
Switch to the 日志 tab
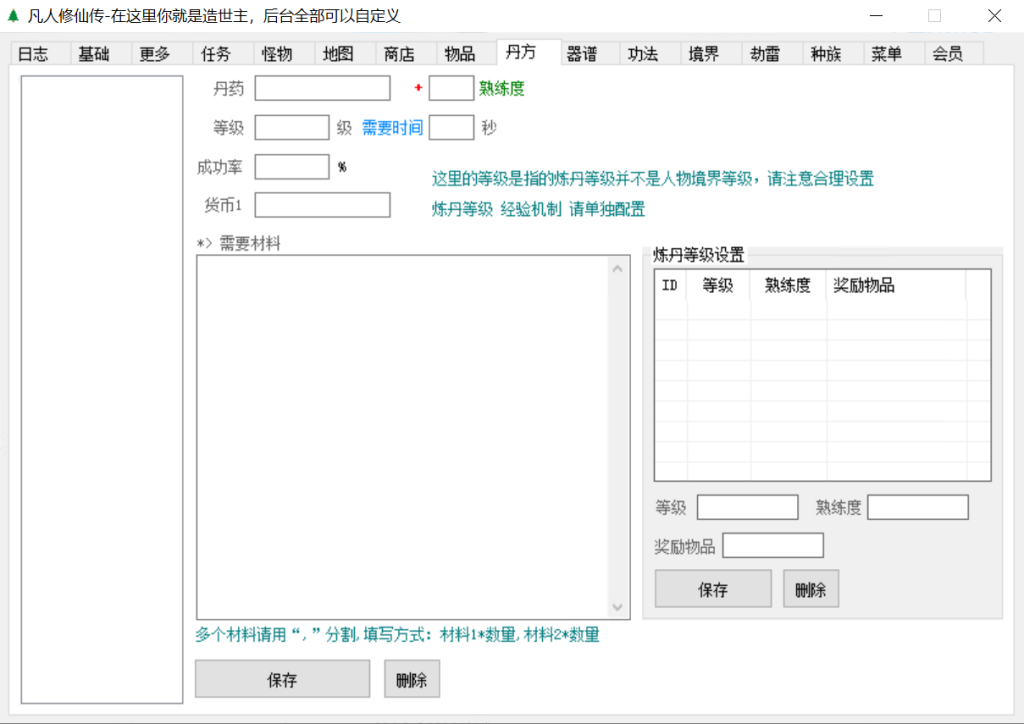(34, 54)
